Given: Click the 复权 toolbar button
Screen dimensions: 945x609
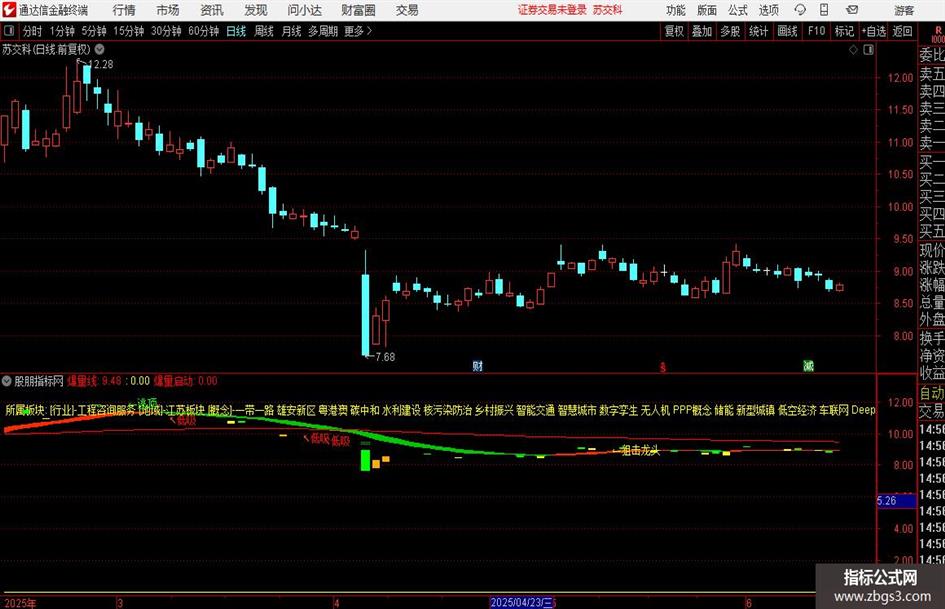Looking at the screenshot, I should point(674,31).
